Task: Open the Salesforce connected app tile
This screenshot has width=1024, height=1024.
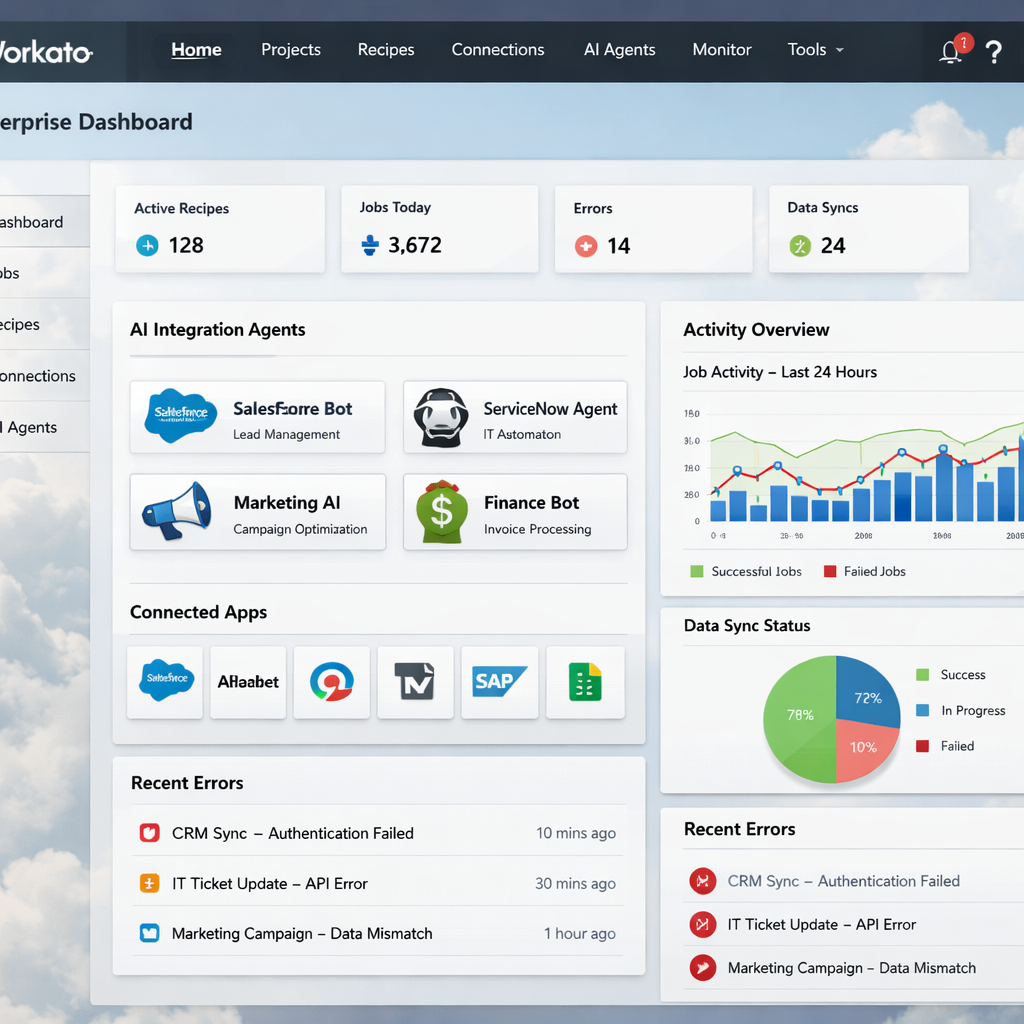Action: point(165,682)
